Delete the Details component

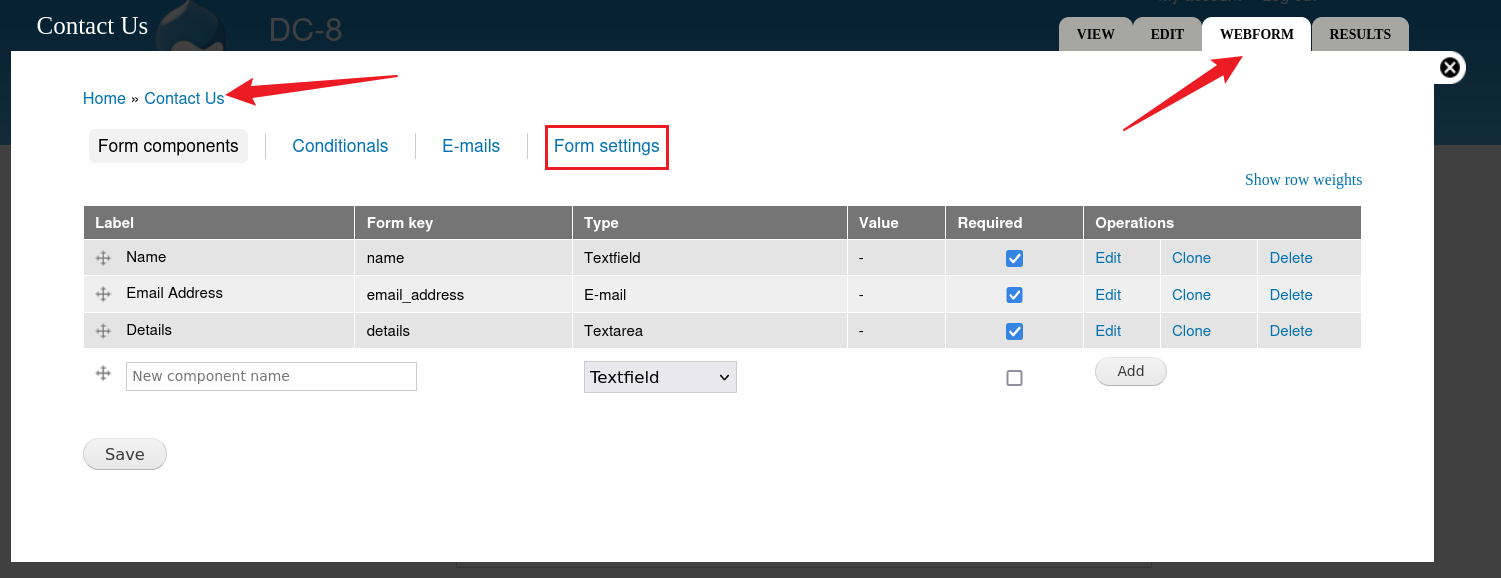(1290, 331)
